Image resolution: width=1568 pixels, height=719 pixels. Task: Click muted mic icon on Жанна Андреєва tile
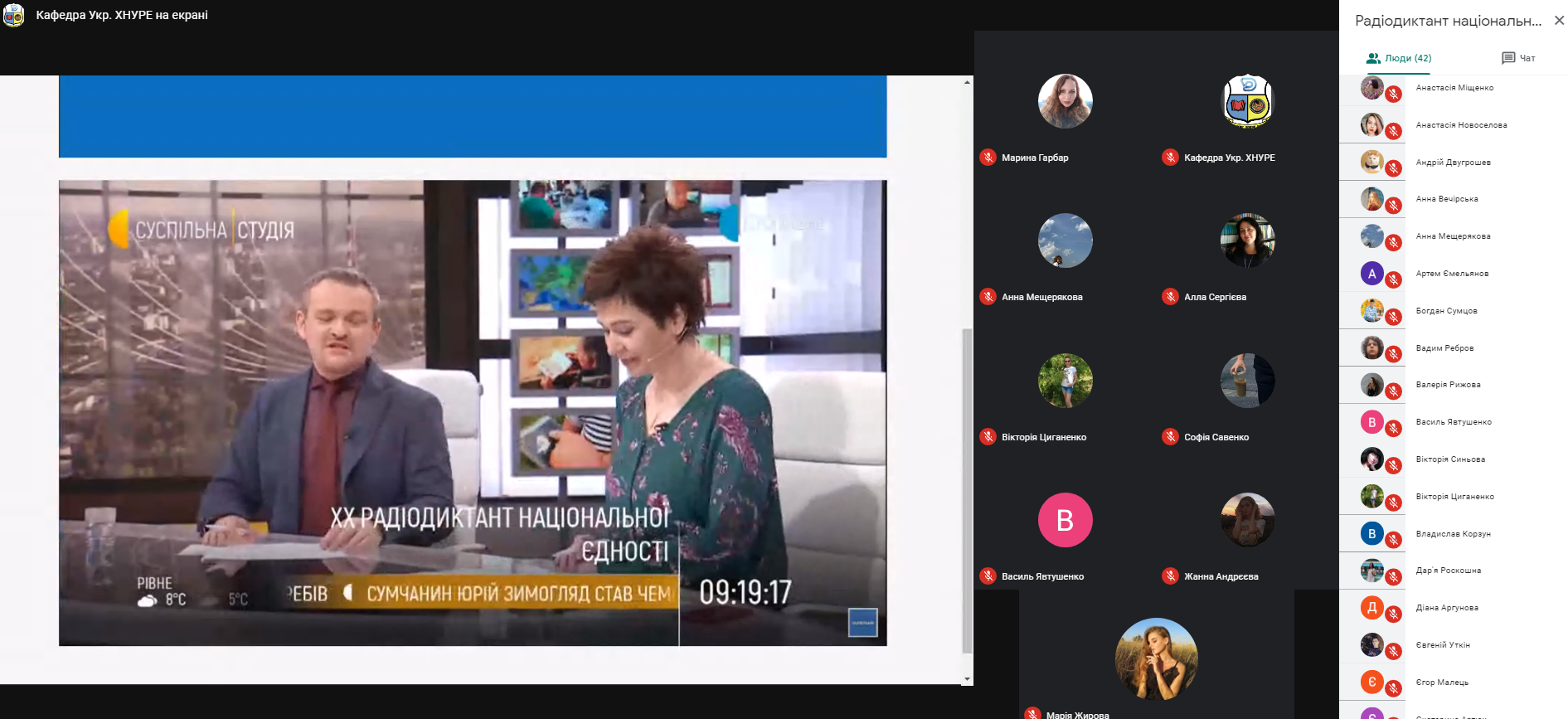tap(1170, 576)
